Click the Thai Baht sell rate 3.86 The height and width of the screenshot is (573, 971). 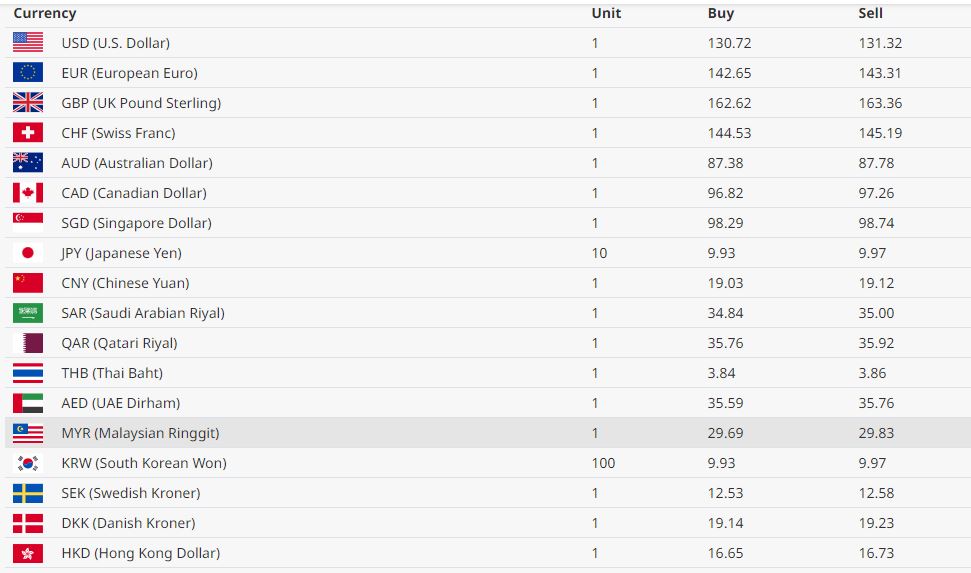click(x=872, y=373)
